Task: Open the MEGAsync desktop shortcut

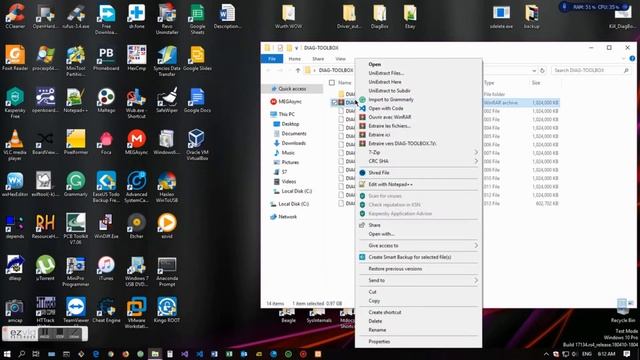Action: 136,142
